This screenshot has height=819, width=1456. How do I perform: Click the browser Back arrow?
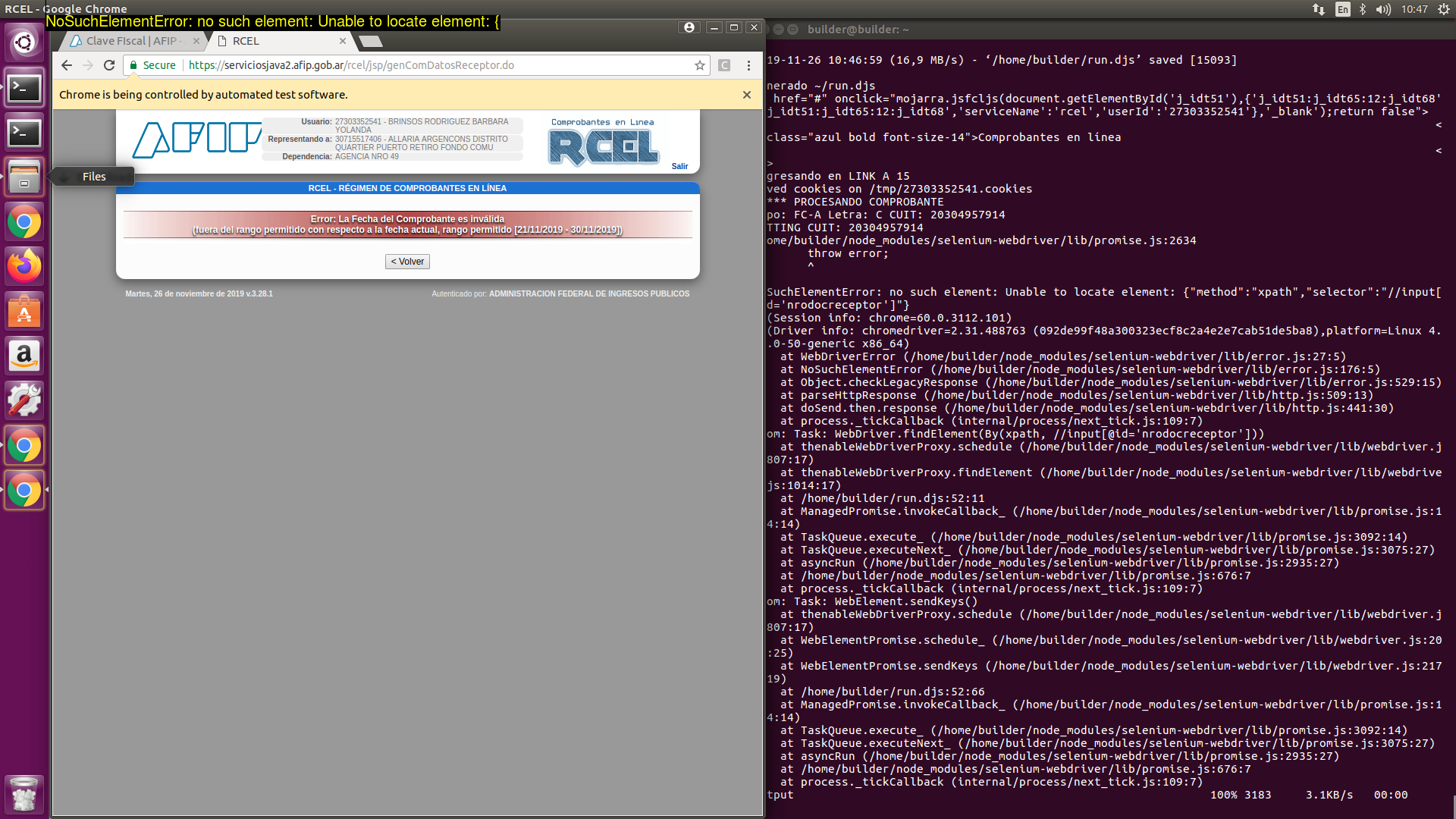(x=67, y=65)
